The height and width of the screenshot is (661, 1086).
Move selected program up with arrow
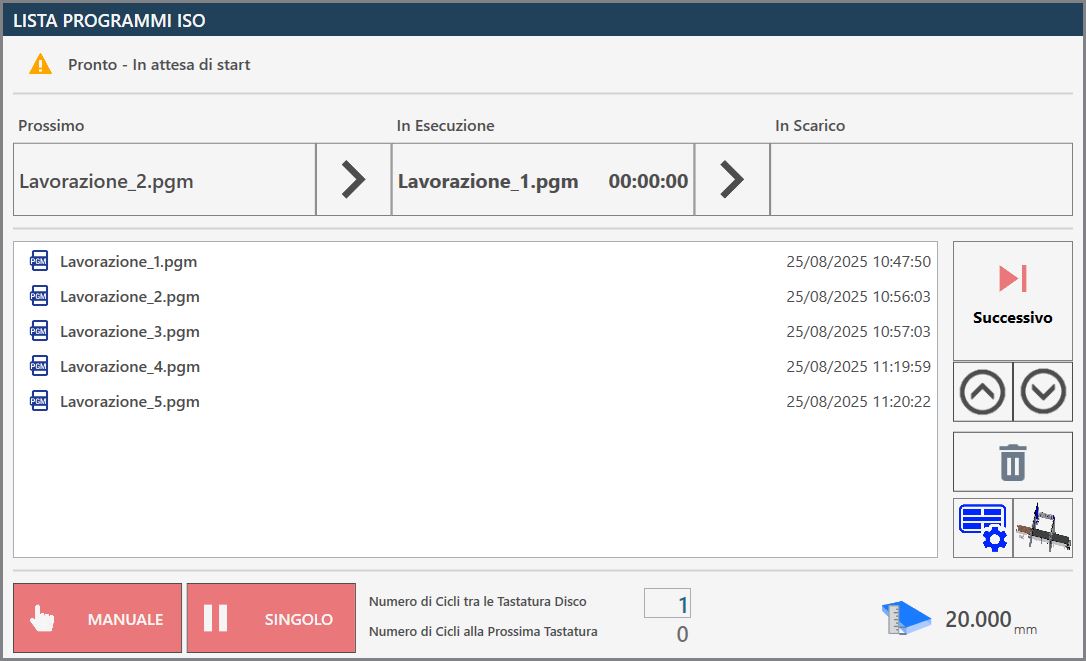click(982, 391)
